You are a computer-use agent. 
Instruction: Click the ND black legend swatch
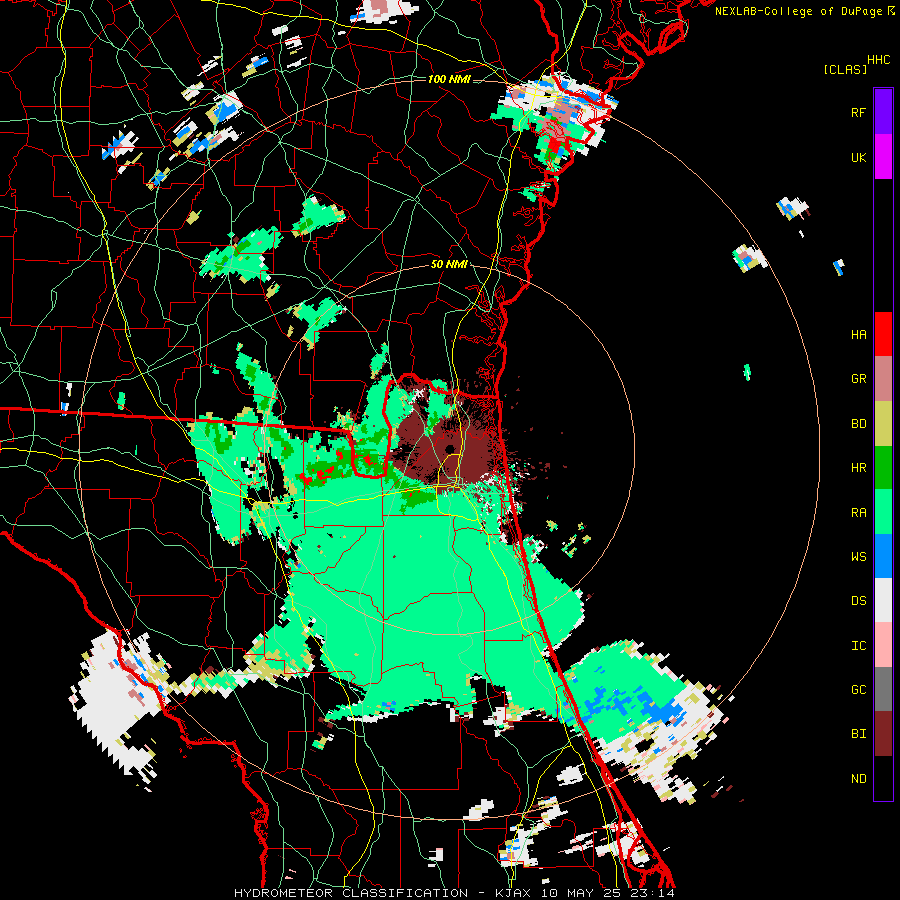(x=883, y=778)
